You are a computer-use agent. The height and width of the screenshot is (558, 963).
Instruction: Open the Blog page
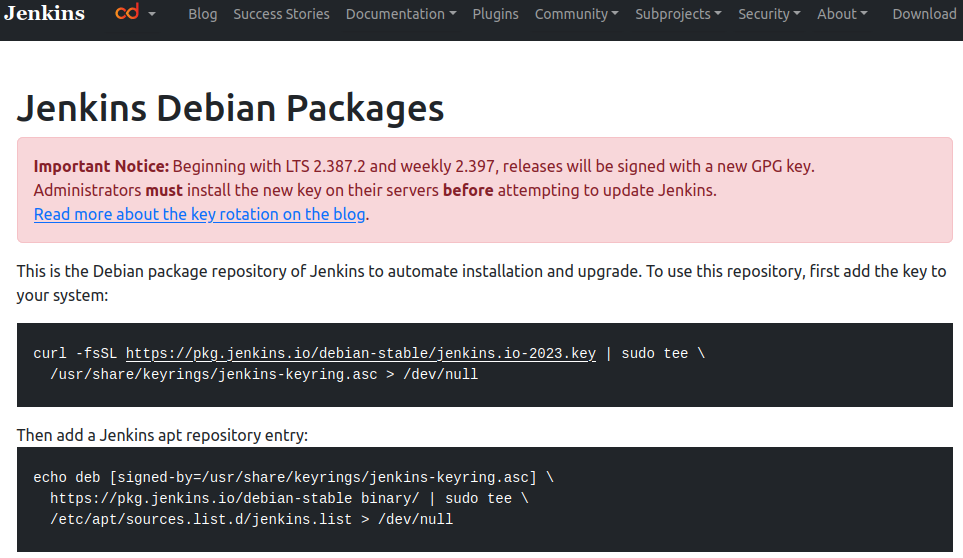pos(203,14)
